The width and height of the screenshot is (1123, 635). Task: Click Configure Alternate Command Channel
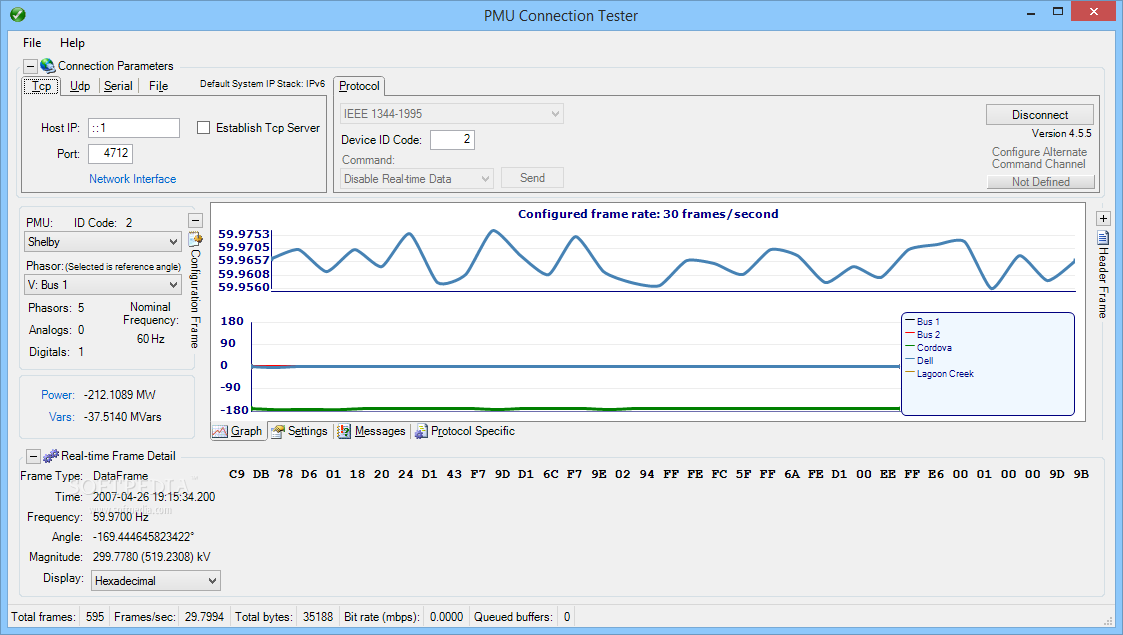[1039, 157]
